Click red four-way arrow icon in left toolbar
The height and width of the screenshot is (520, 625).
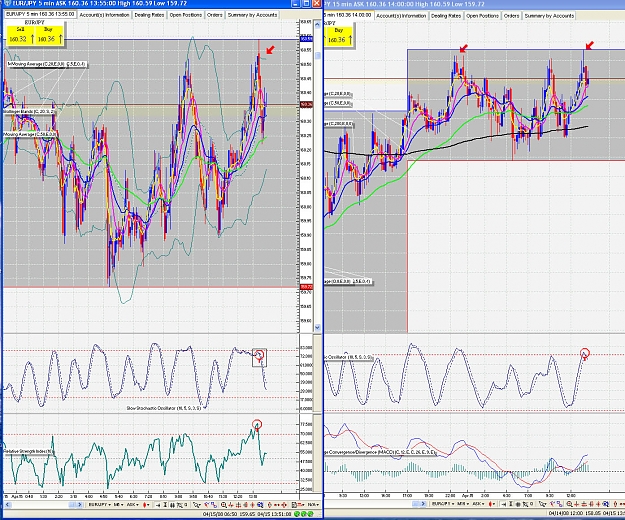tap(284, 505)
